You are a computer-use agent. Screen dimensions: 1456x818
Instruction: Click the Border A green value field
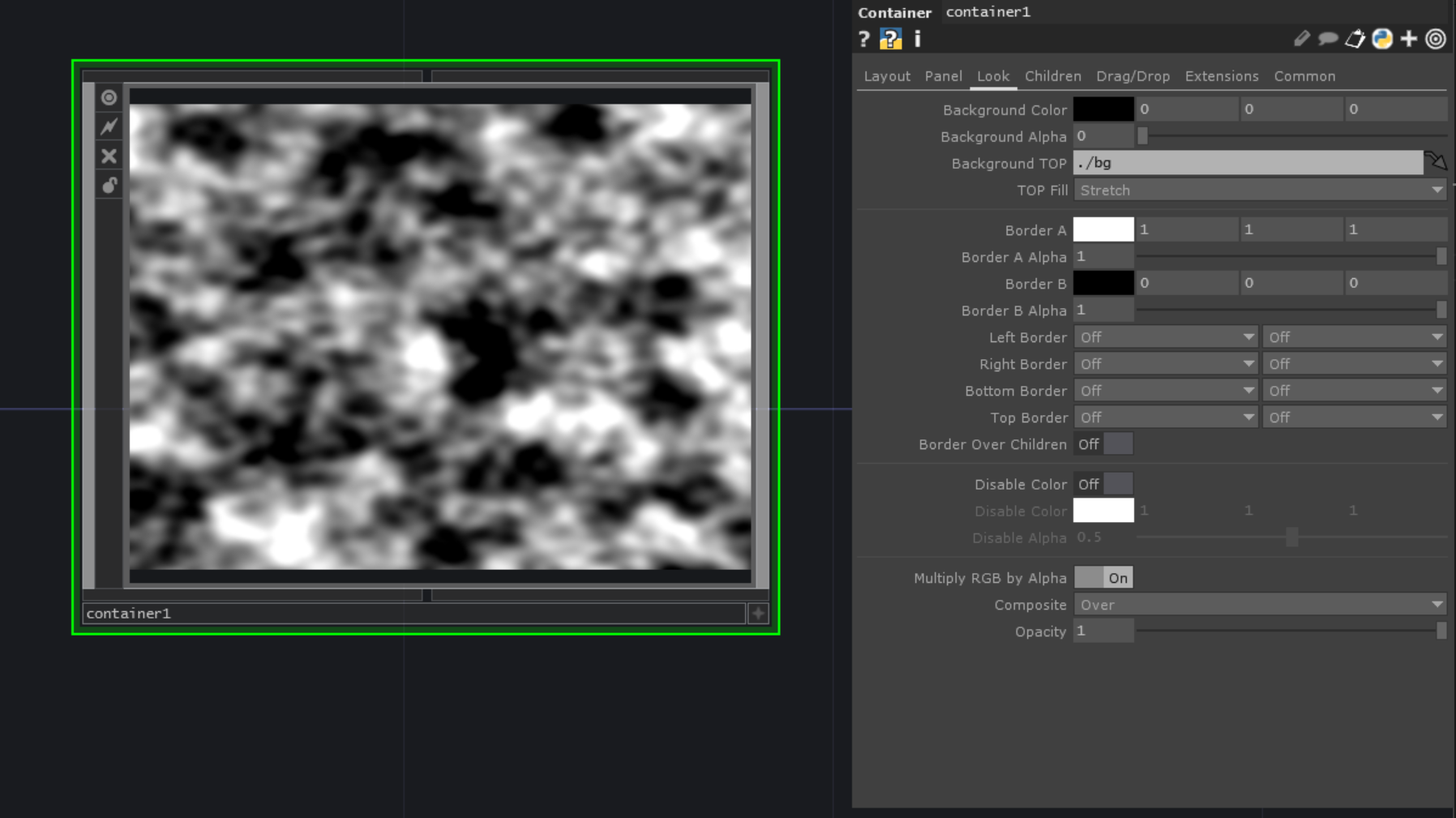pos(1291,229)
